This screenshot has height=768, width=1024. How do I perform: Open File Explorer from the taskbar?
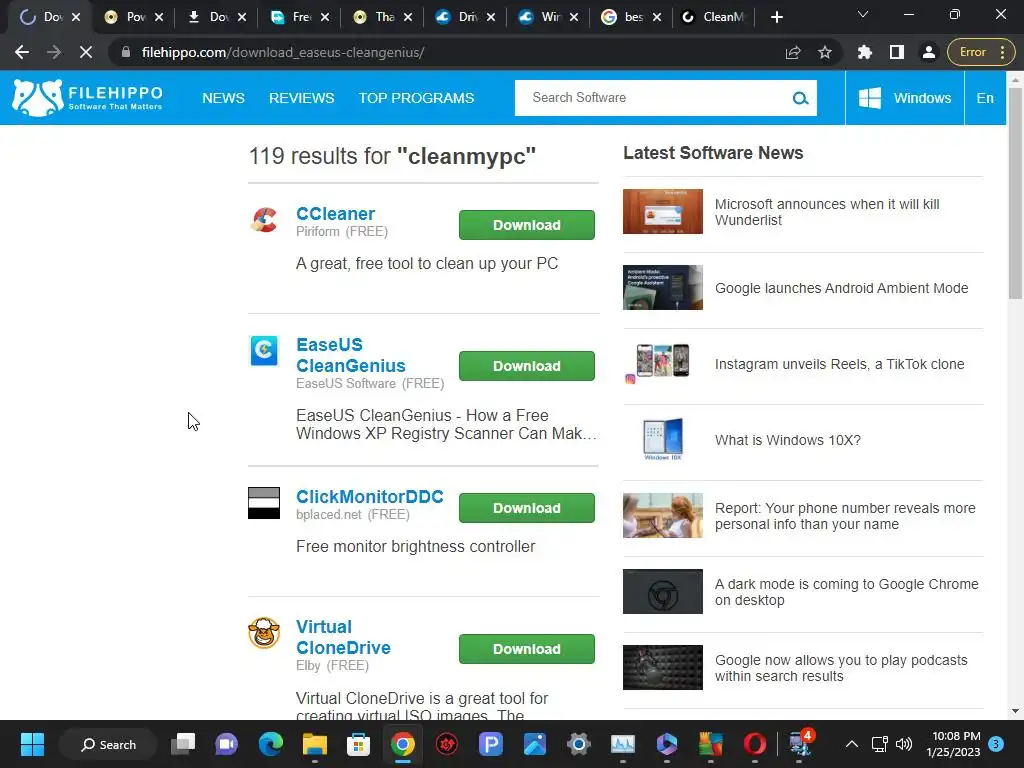(314, 744)
